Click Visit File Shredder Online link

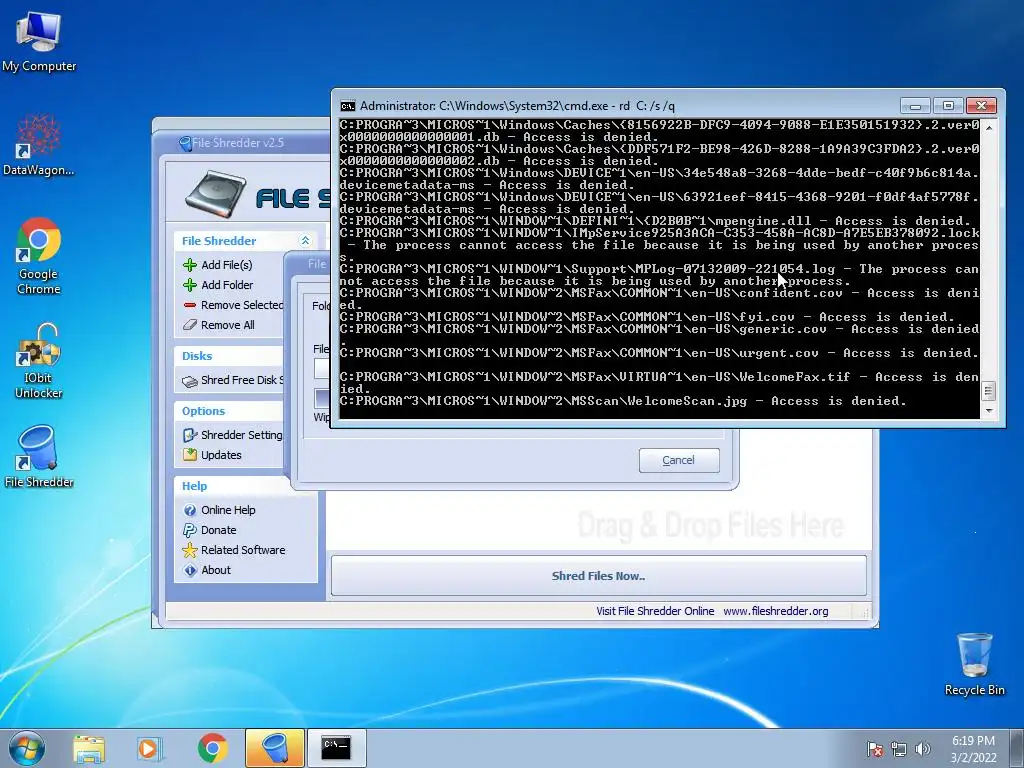pos(655,611)
